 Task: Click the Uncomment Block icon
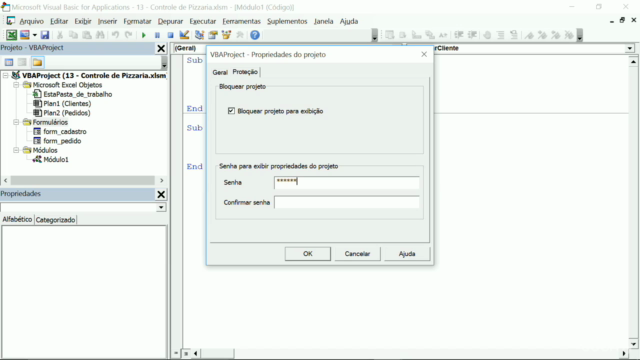[x=514, y=35]
